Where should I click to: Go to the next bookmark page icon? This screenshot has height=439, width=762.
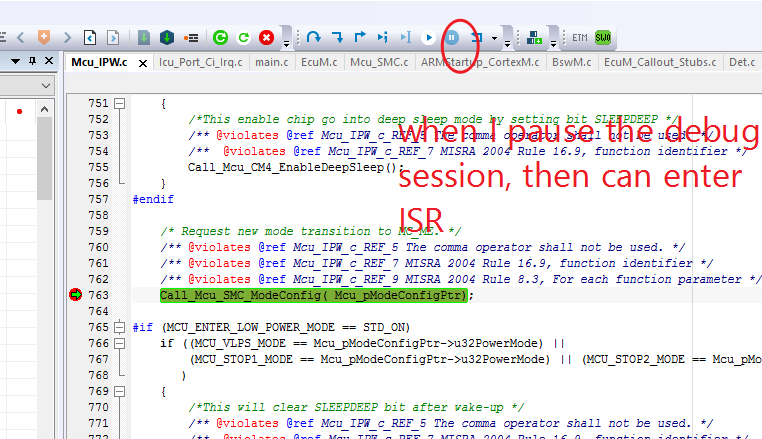click(113, 37)
